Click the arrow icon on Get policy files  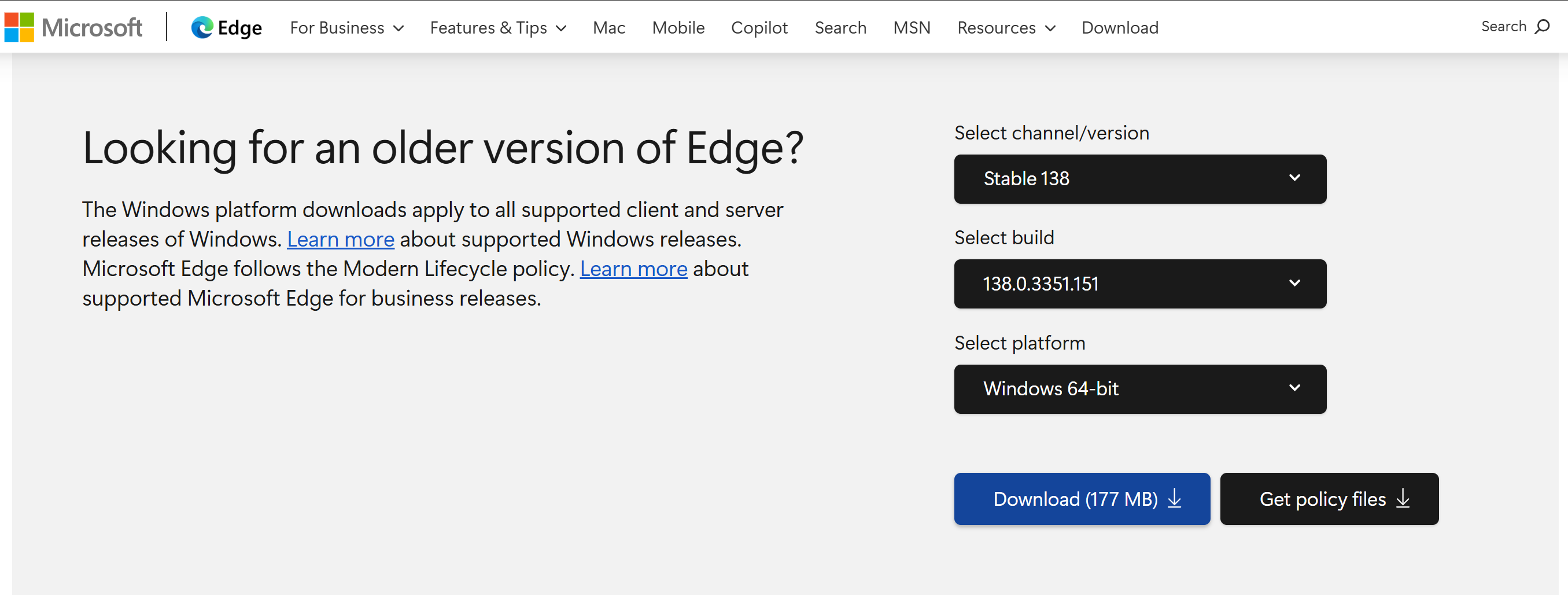(x=1403, y=499)
